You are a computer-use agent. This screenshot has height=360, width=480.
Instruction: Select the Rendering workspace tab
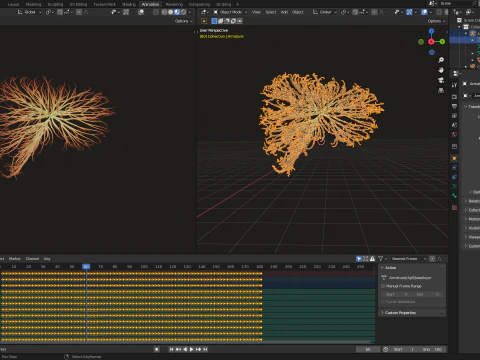(174, 4)
